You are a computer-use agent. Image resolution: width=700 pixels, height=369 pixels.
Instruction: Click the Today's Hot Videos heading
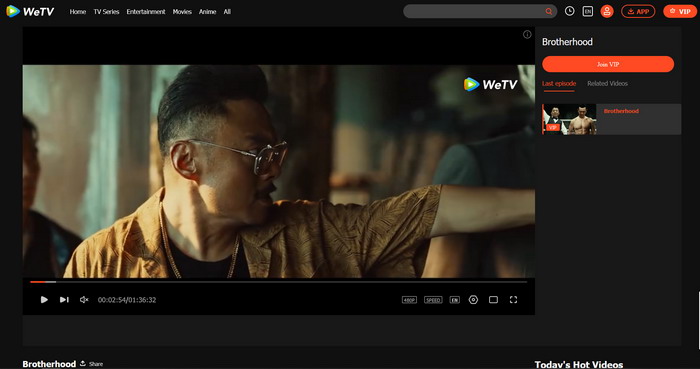[x=579, y=365]
